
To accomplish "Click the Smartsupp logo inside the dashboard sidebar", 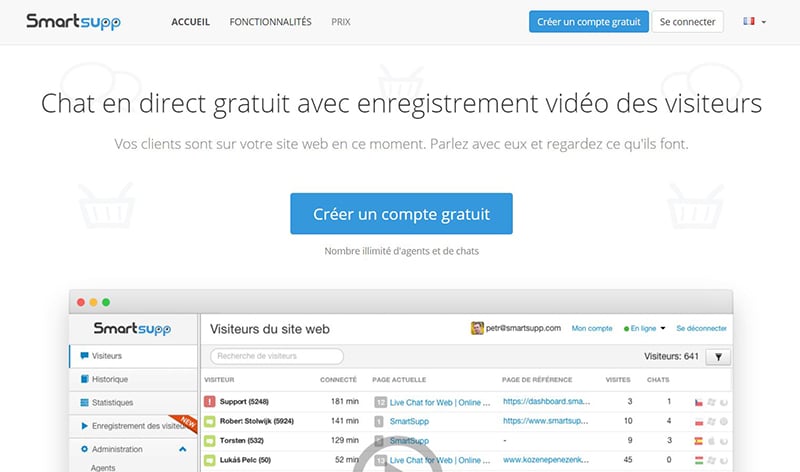I will click(132, 329).
